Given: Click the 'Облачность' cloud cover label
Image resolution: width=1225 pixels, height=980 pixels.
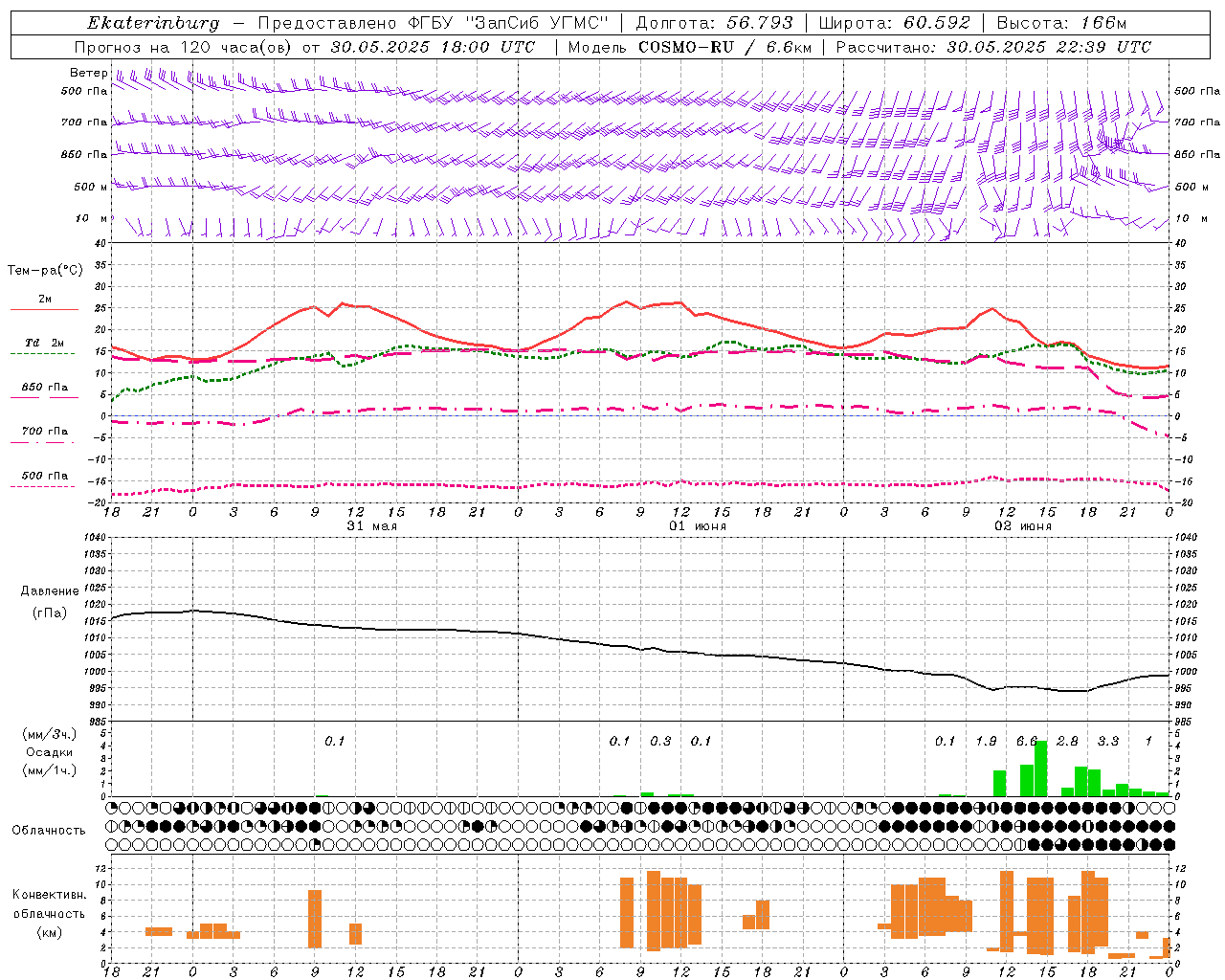Looking at the screenshot, I should point(49,830).
